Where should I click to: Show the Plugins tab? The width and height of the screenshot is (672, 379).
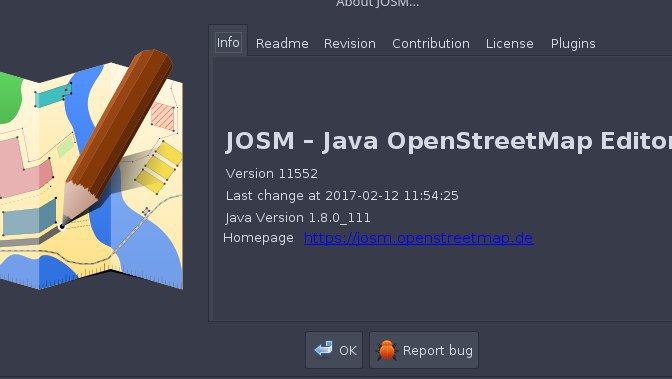(573, 43)
